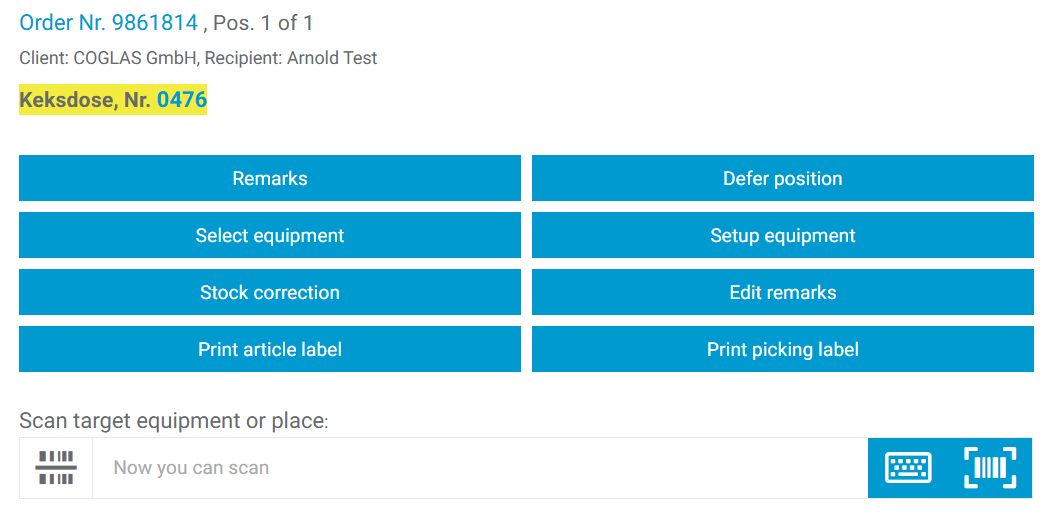Open order number 9861814 link
Screen dimensions: 1060x518
155,23
